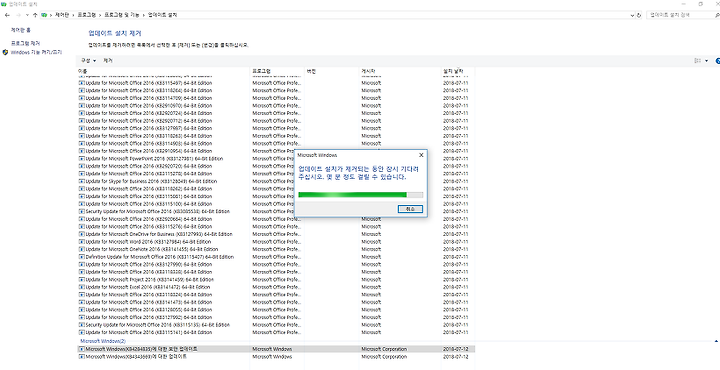The height and width of the screenshot is (370, 720).
Task: Select Update for Office 2016 KB3115276
Action: pos(276,226)
